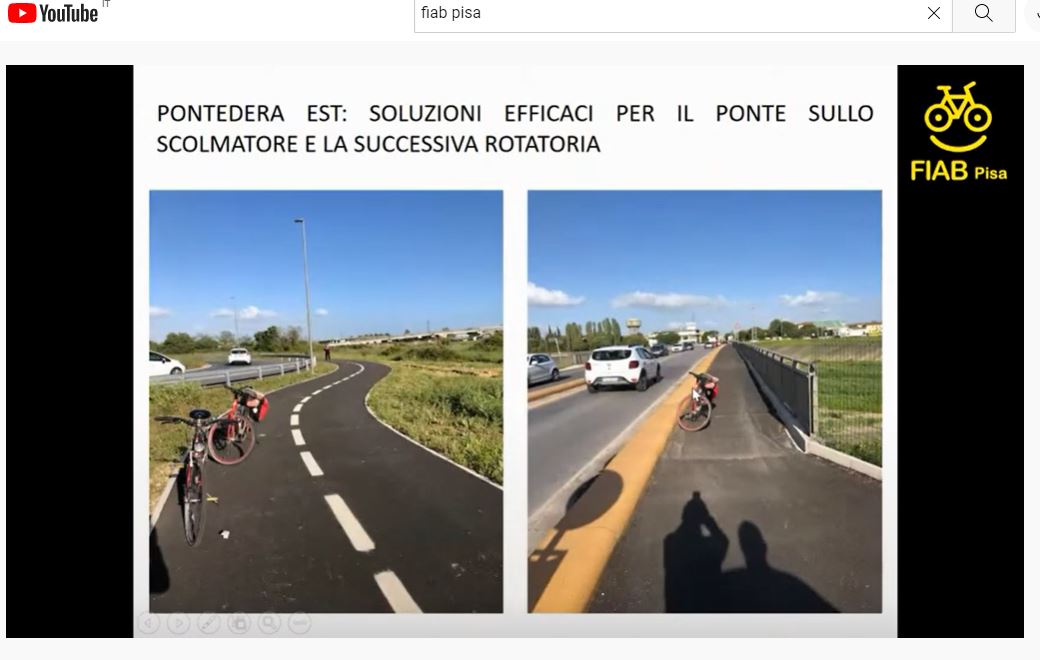Select the left photo of curved cycle path

pyautogui.click(x=326, y=401)
